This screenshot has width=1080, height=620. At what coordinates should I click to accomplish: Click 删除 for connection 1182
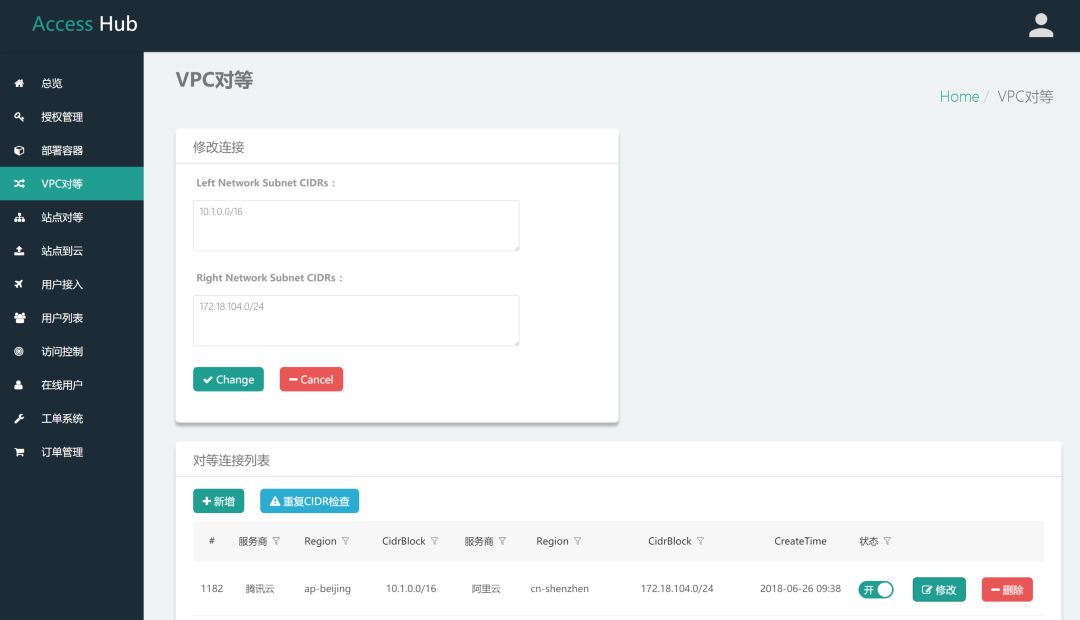(x=1007, y=590)
